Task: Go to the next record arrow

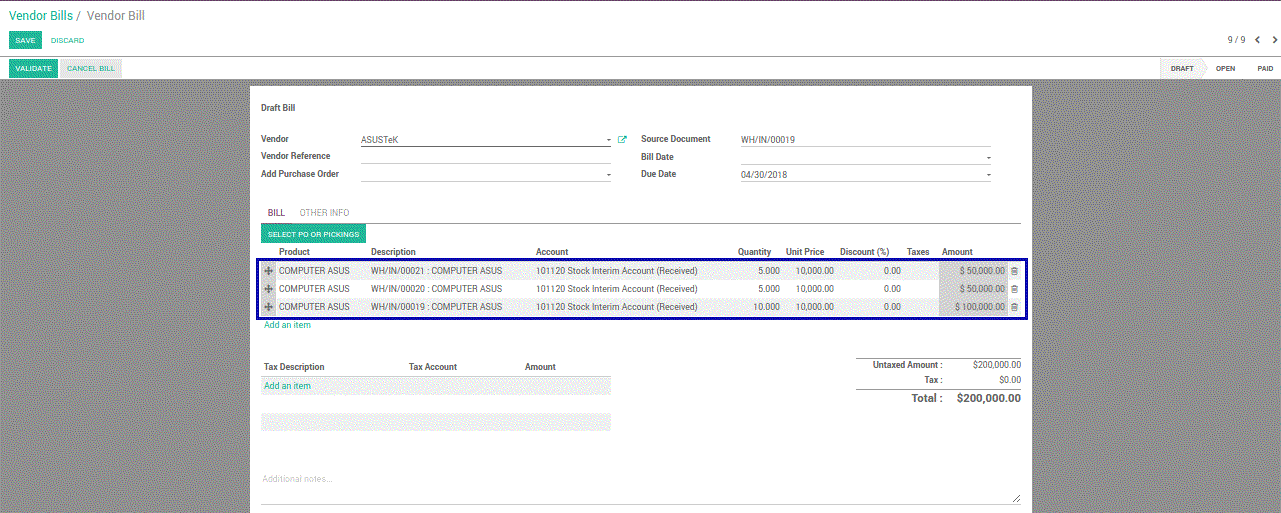Action: (x=1274, y=40)
